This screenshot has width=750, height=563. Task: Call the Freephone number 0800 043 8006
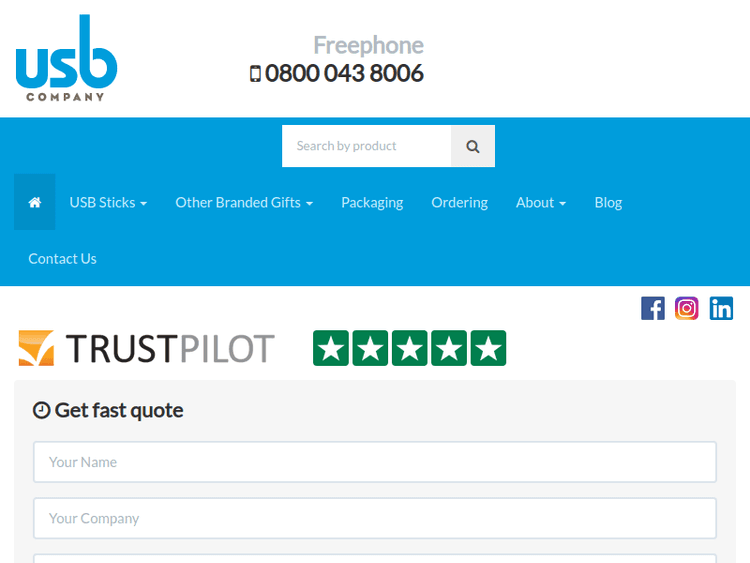pos(344,73)
